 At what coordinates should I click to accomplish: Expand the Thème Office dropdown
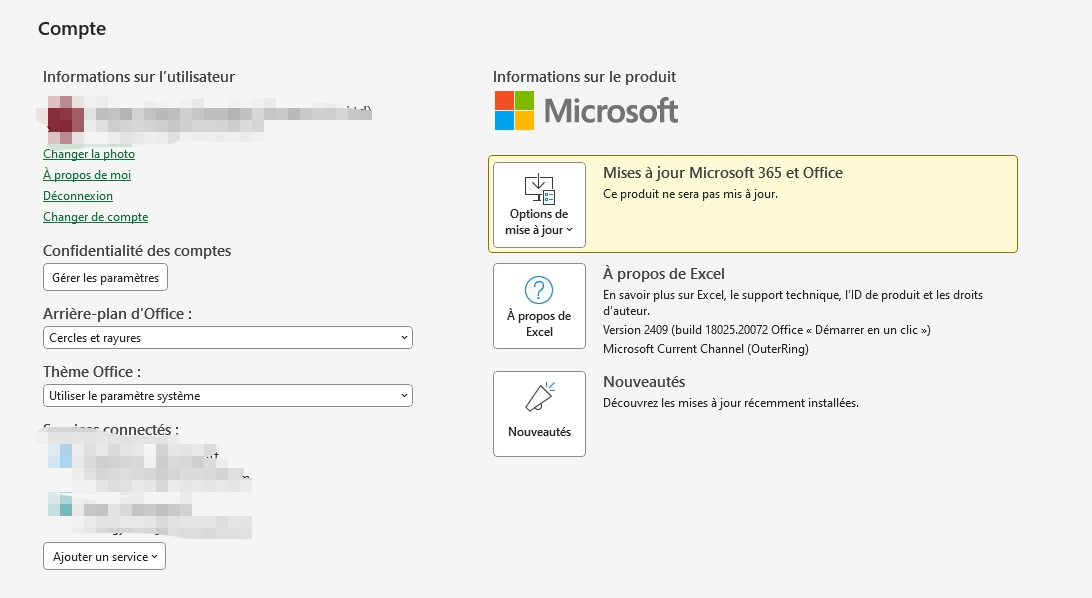(228, 395)
